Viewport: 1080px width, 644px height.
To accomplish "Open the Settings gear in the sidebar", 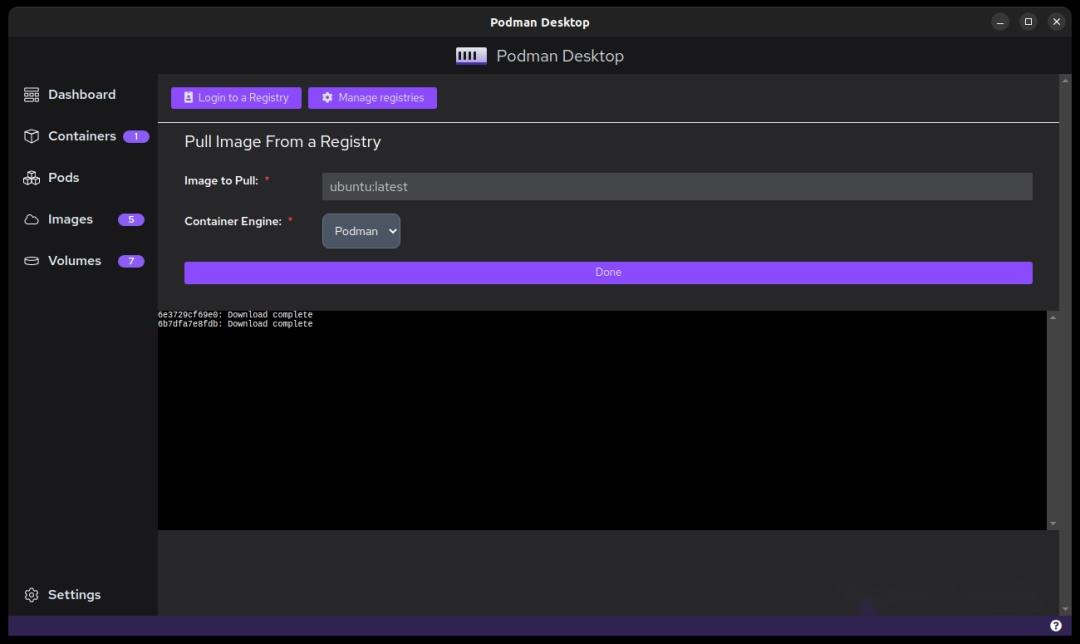I will tap(31, 594).
